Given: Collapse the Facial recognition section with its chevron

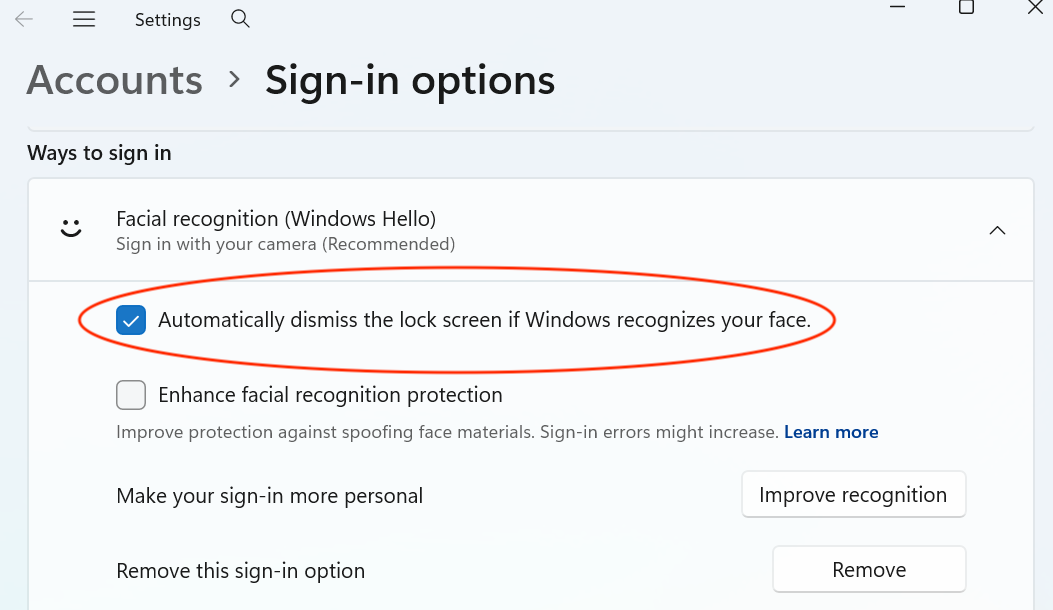Looking at the screenshot, I should click(x=996, y=230).
